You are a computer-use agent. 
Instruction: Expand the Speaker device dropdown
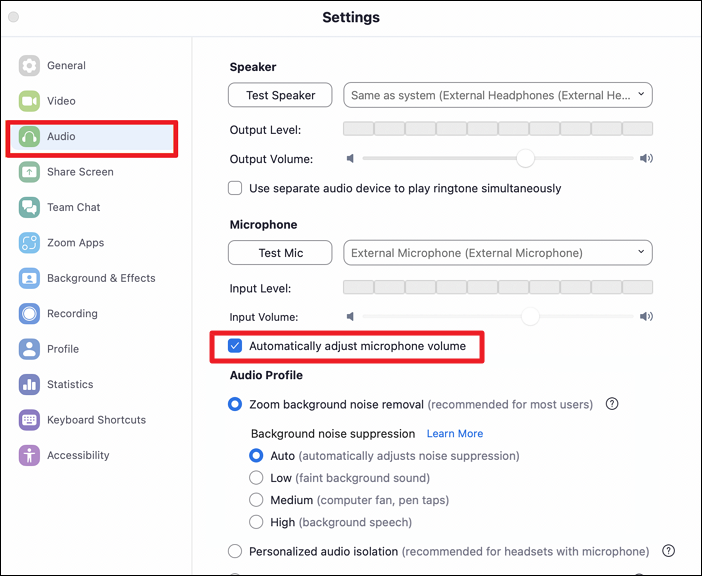(x=498, y=95)
